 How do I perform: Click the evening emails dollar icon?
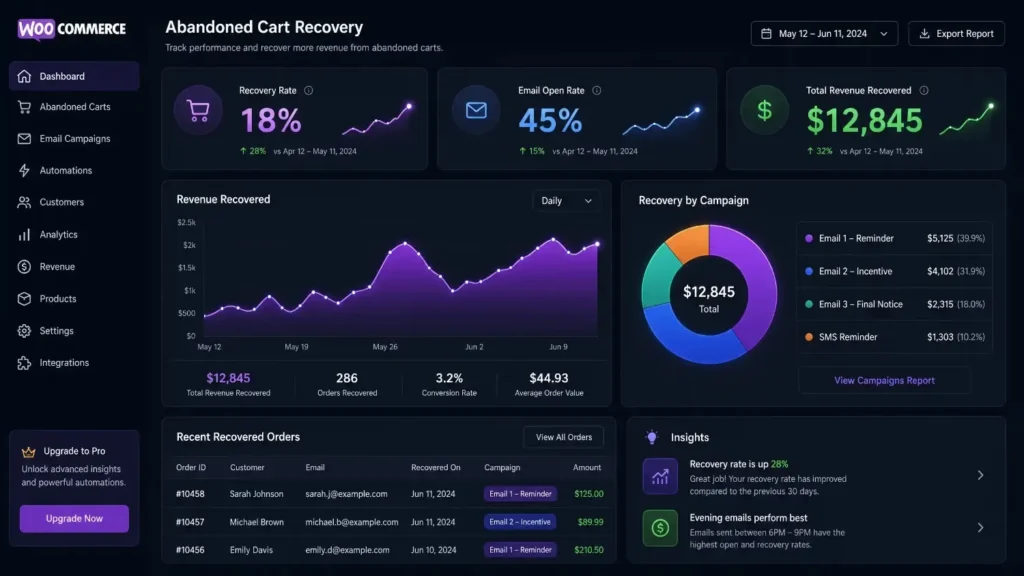(660, 528)
